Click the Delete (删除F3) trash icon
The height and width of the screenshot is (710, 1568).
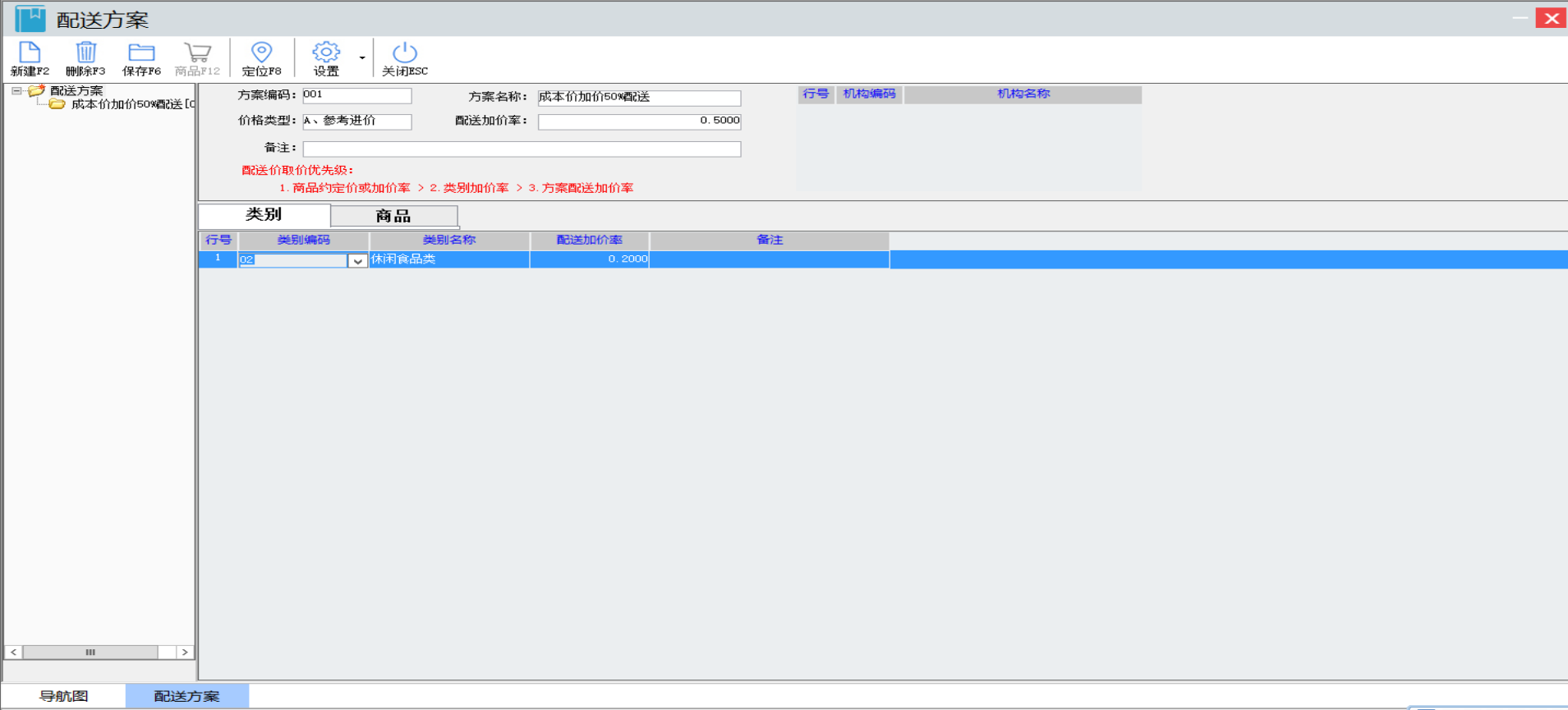85,54
